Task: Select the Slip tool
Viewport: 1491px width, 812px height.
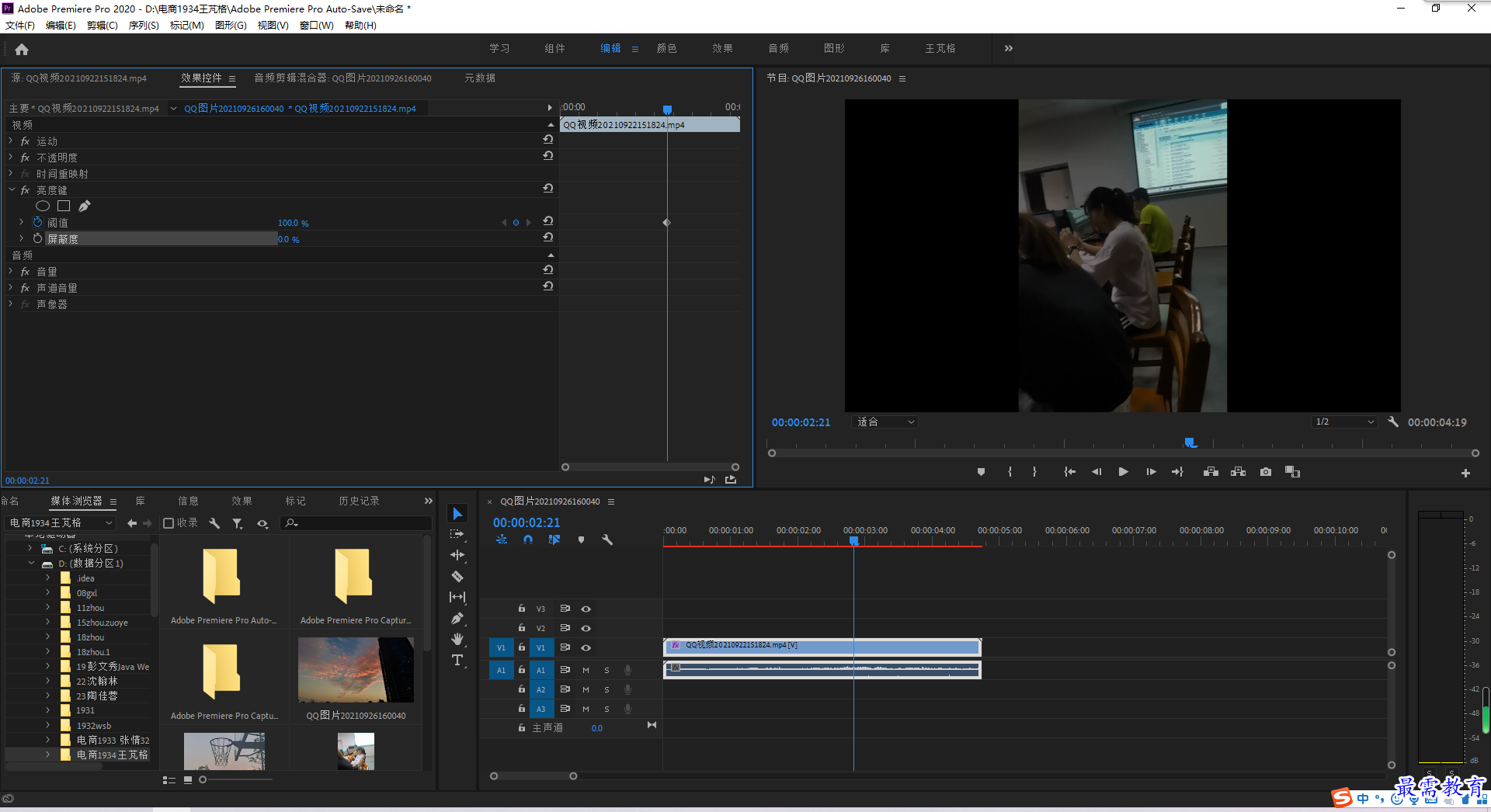Action: (x=457, y=597)
